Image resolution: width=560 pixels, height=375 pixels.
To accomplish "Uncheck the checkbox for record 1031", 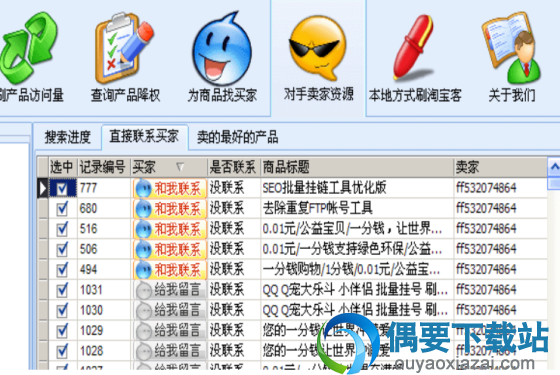I will click(x=62, y=290).
